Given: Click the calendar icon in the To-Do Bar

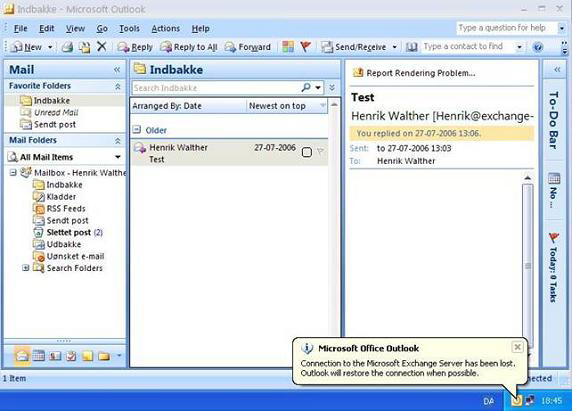Looking at the screenshot, I should (554, 178).
